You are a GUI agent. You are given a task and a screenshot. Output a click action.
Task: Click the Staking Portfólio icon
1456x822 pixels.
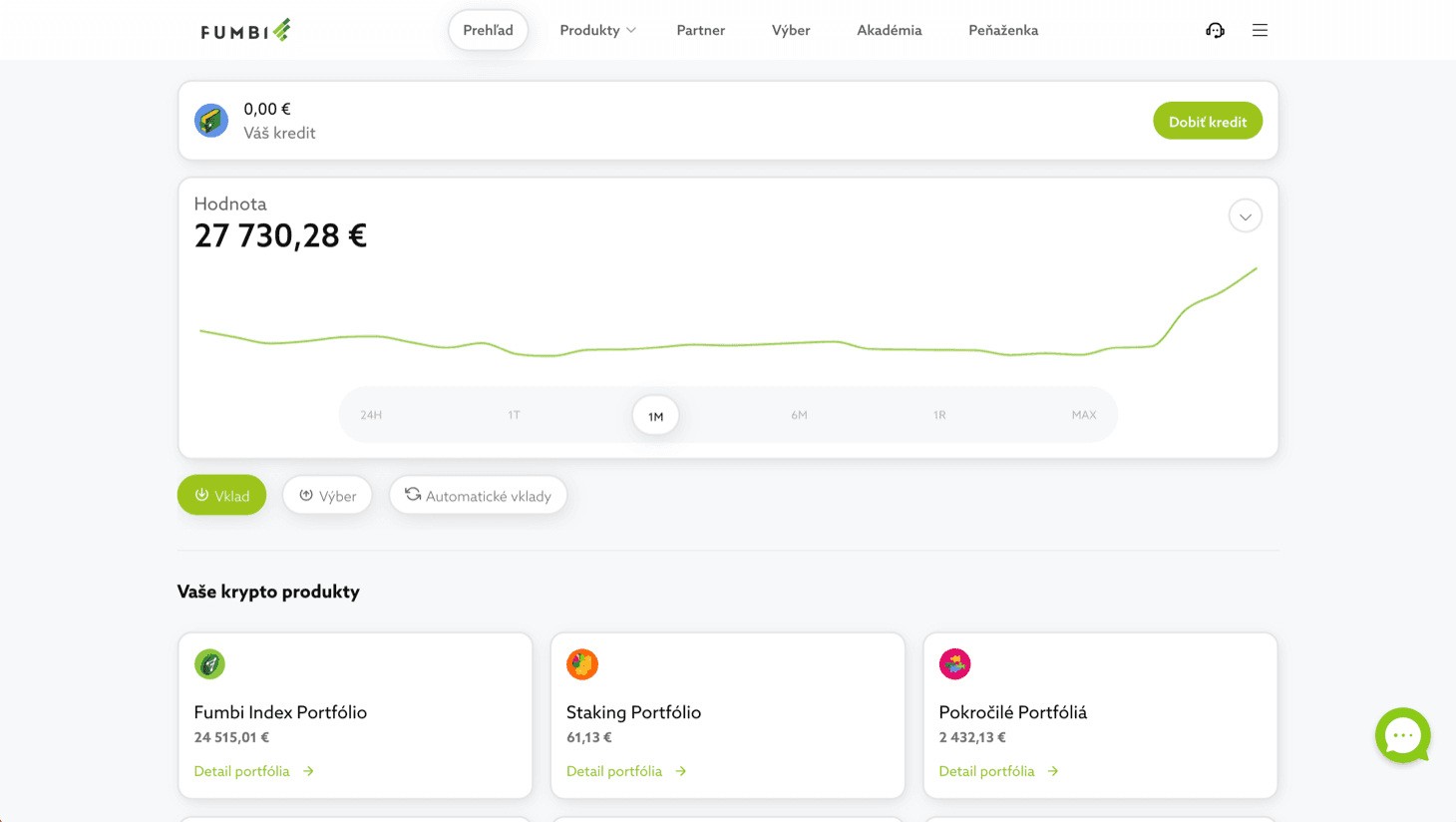coord(582,664)
